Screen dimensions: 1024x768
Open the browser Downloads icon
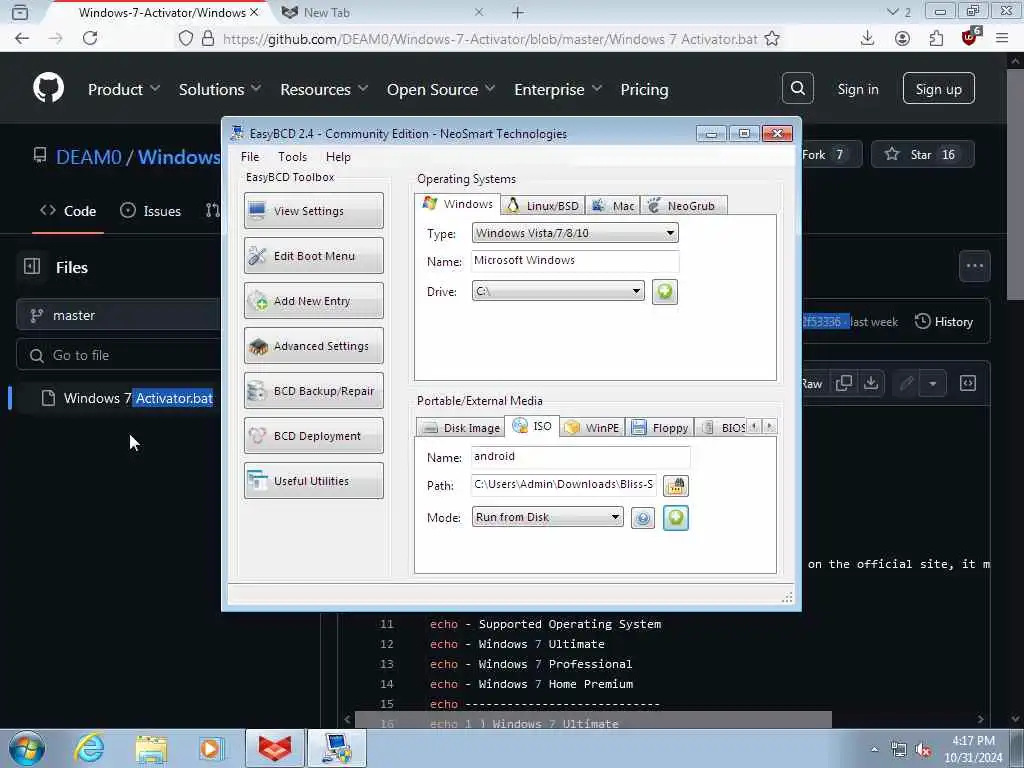pyautogui.click(x=867, y=39)
